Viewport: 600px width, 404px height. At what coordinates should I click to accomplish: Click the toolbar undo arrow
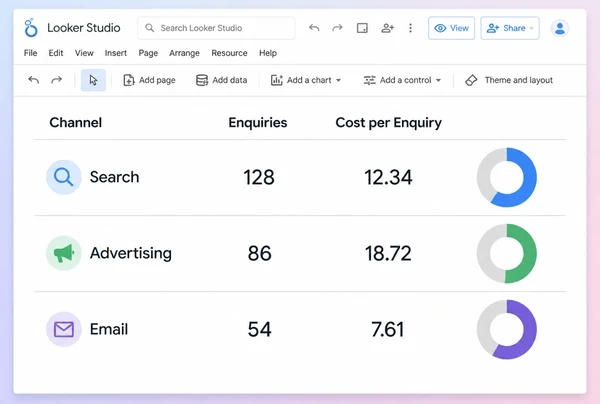point(34,80)
